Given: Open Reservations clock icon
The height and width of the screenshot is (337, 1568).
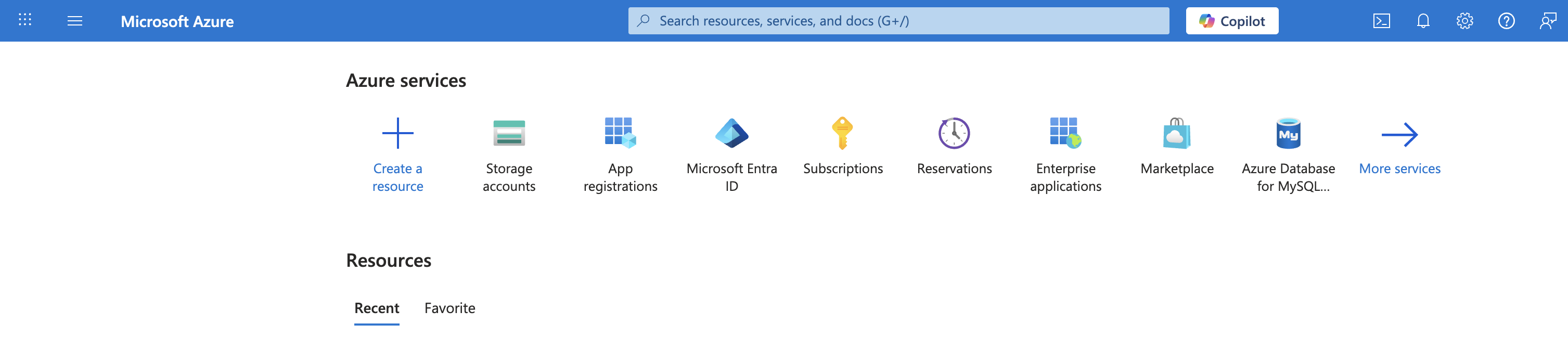Looking at the screenshot, I should (x=954, y=133).
